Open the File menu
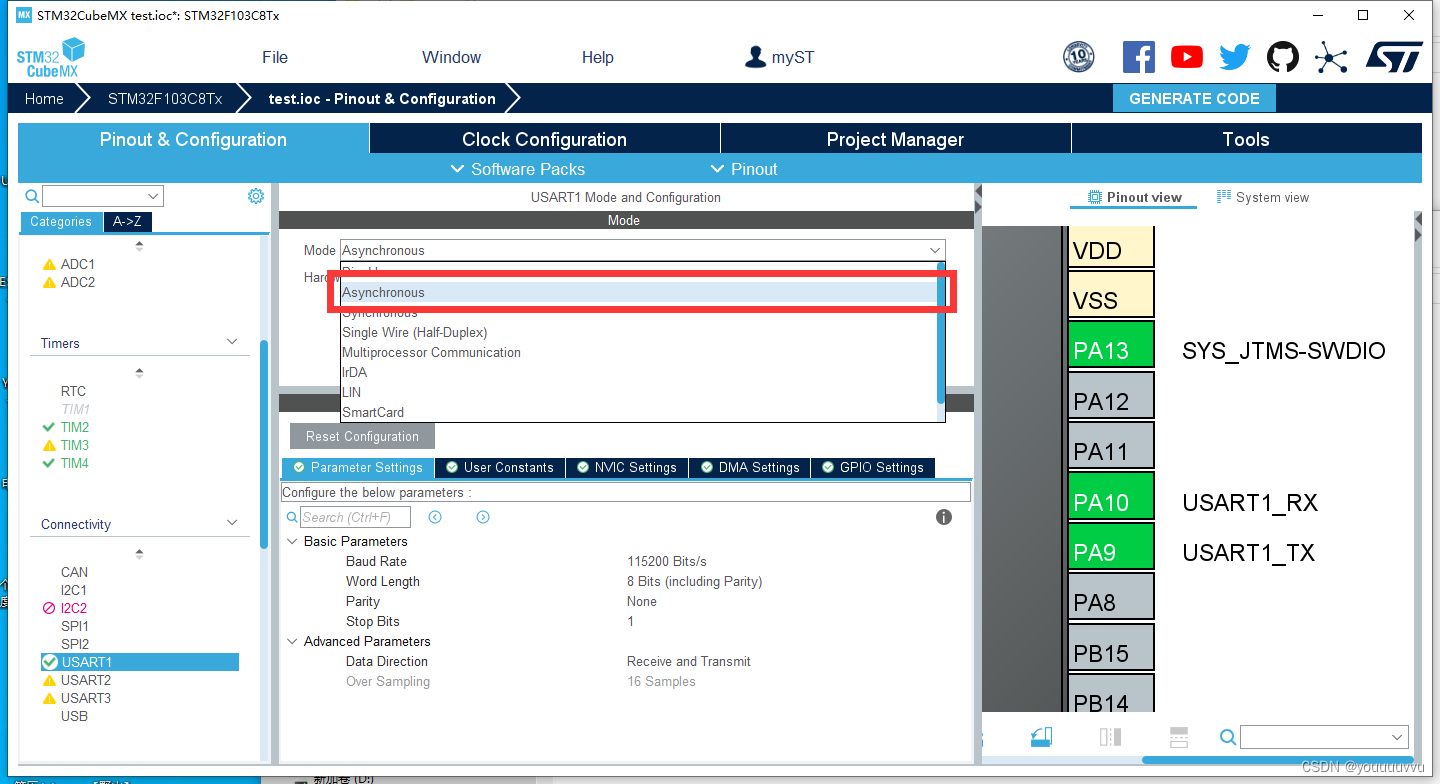Screen dimensions: 1440x784 click(275, 57)
